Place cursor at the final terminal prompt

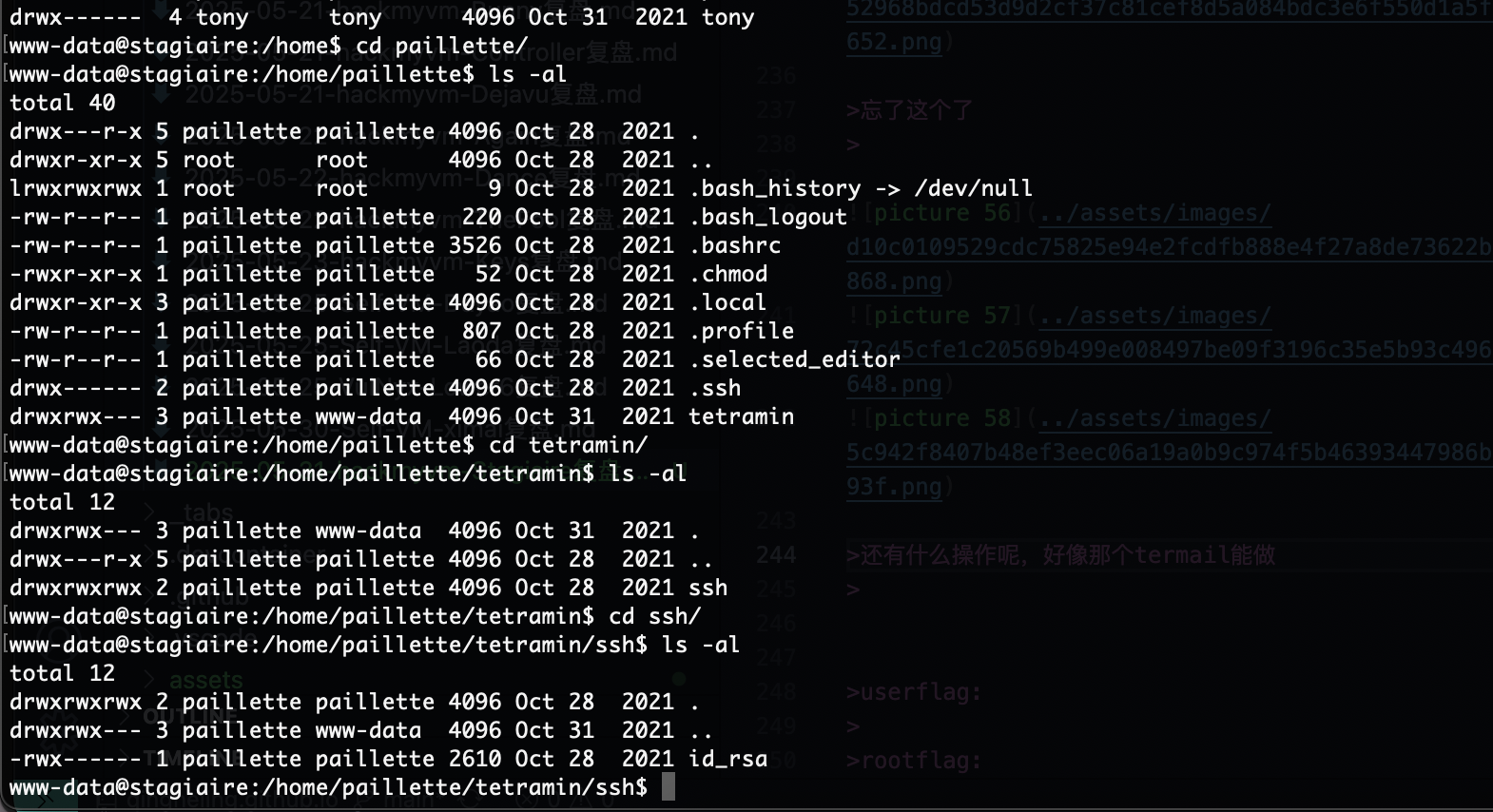(668, 787)
